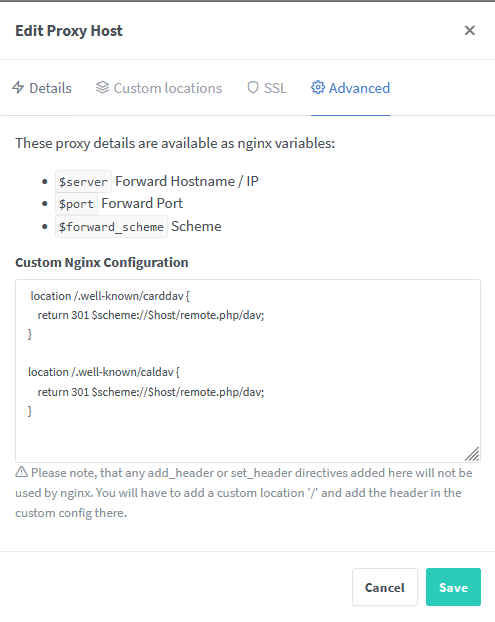The image size is (495, 622).
Task: Switch to the Details tab
Action: click(42, 88)
